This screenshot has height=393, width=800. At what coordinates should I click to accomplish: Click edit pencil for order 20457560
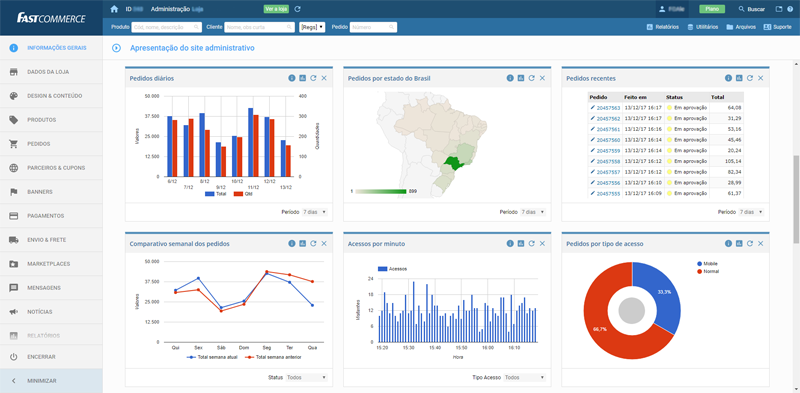(593, 140)
